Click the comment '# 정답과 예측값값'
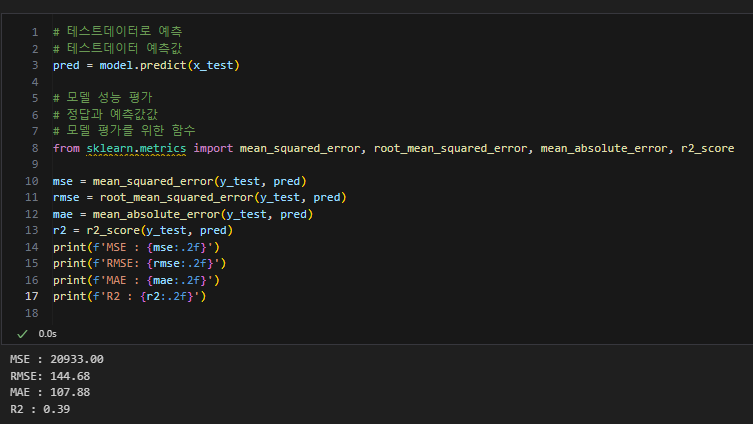Screen dimensions: 753x424 [105, 115]
